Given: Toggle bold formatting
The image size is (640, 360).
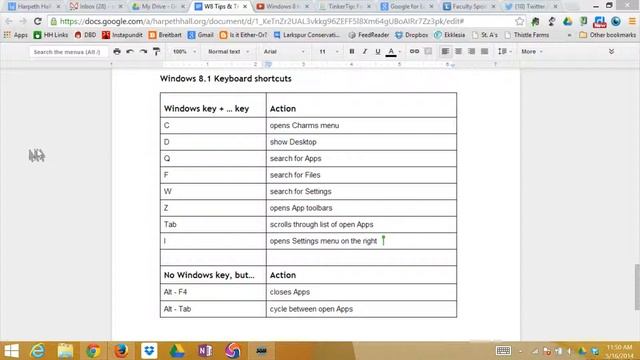Looking at the screenshot, I should click(x=351, y=51).
